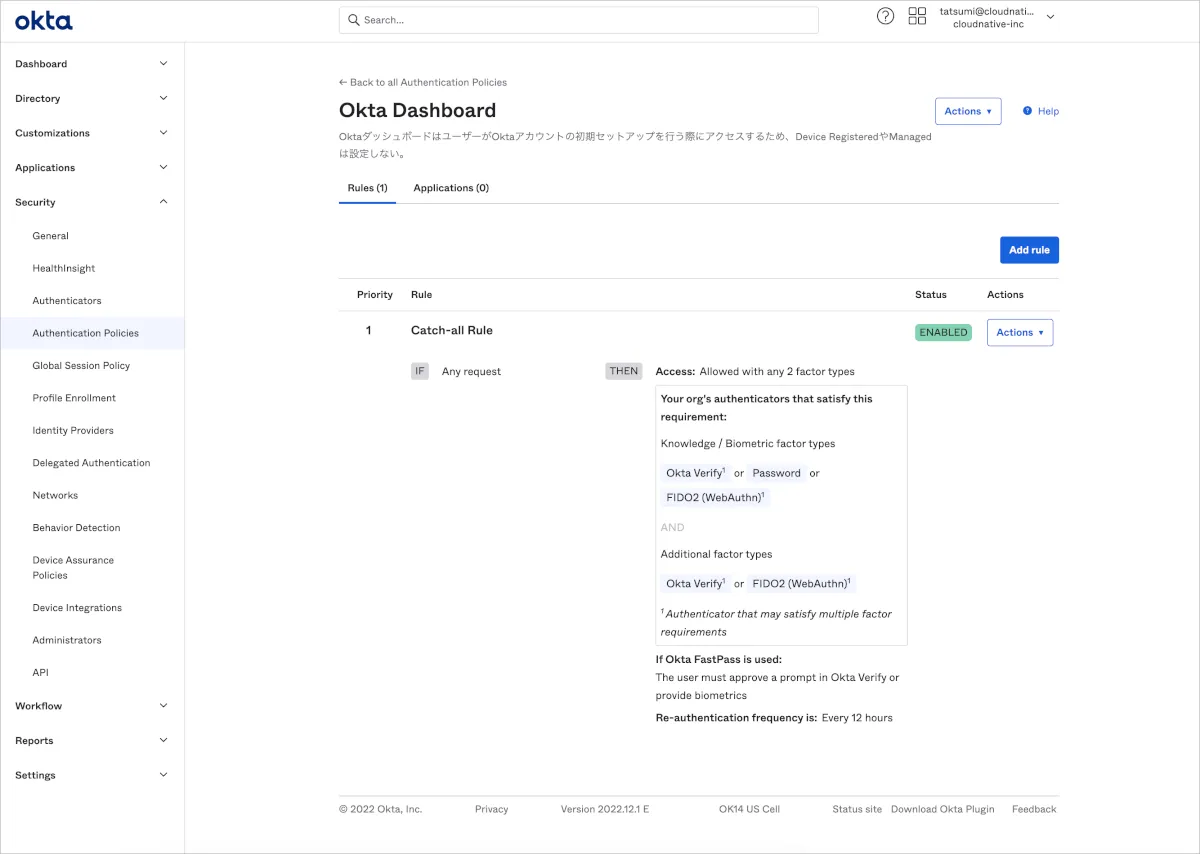The image size is (1200, 854).
Task: Expand the user account menu chevron
Action: (x=1050, y=17)
